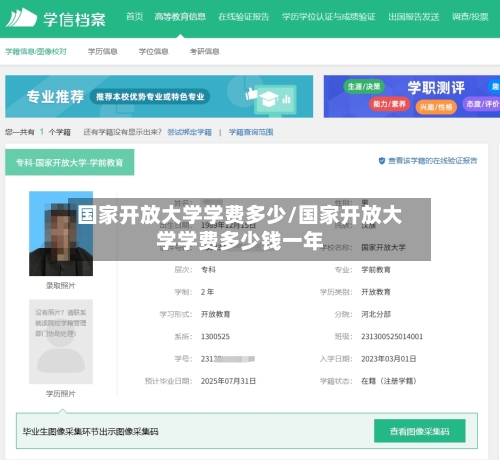Open the 学职测评 banner

[x=412, y=96]
